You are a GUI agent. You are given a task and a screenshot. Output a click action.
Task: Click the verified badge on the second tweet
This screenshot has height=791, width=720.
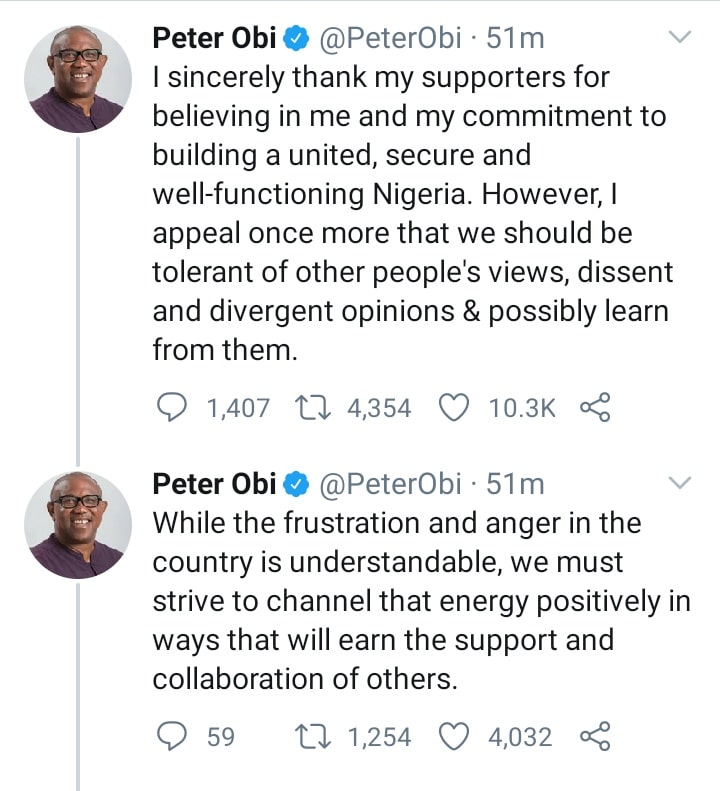click(x=297, y=484)
